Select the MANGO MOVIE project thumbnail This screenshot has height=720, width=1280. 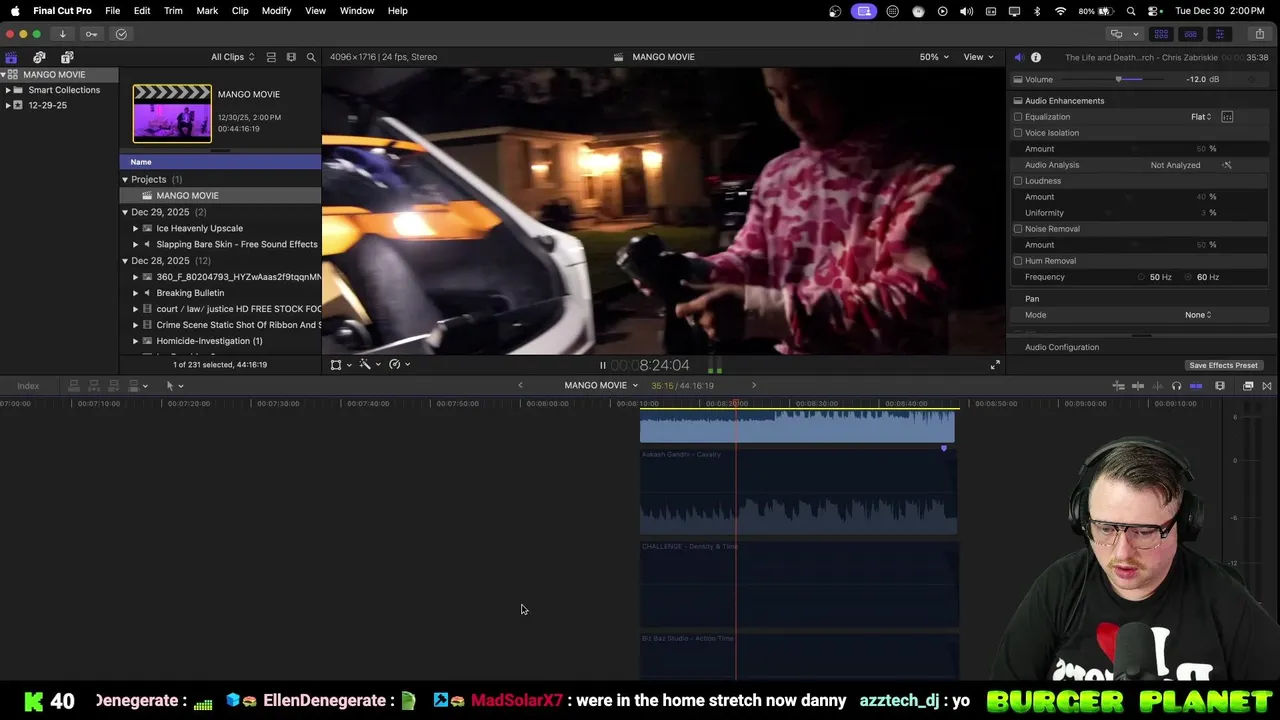pyautogui.click(x=172, y=113)
